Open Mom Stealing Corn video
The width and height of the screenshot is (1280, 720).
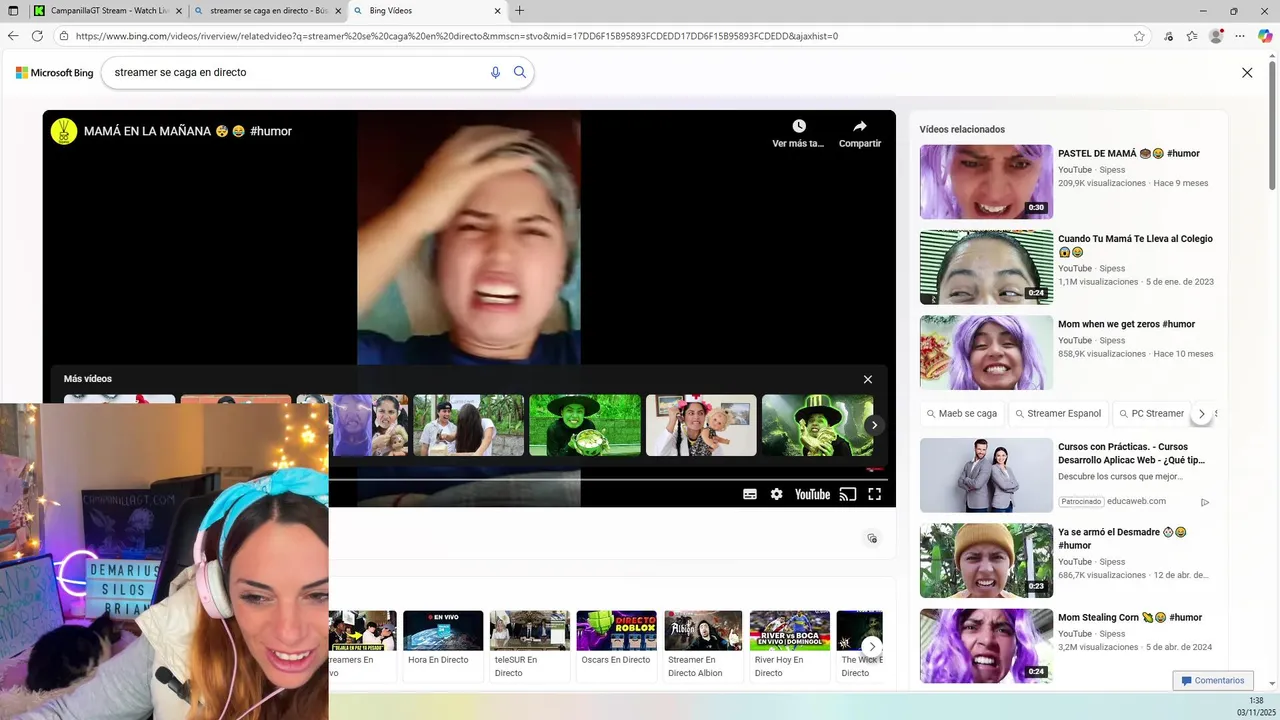986,645
